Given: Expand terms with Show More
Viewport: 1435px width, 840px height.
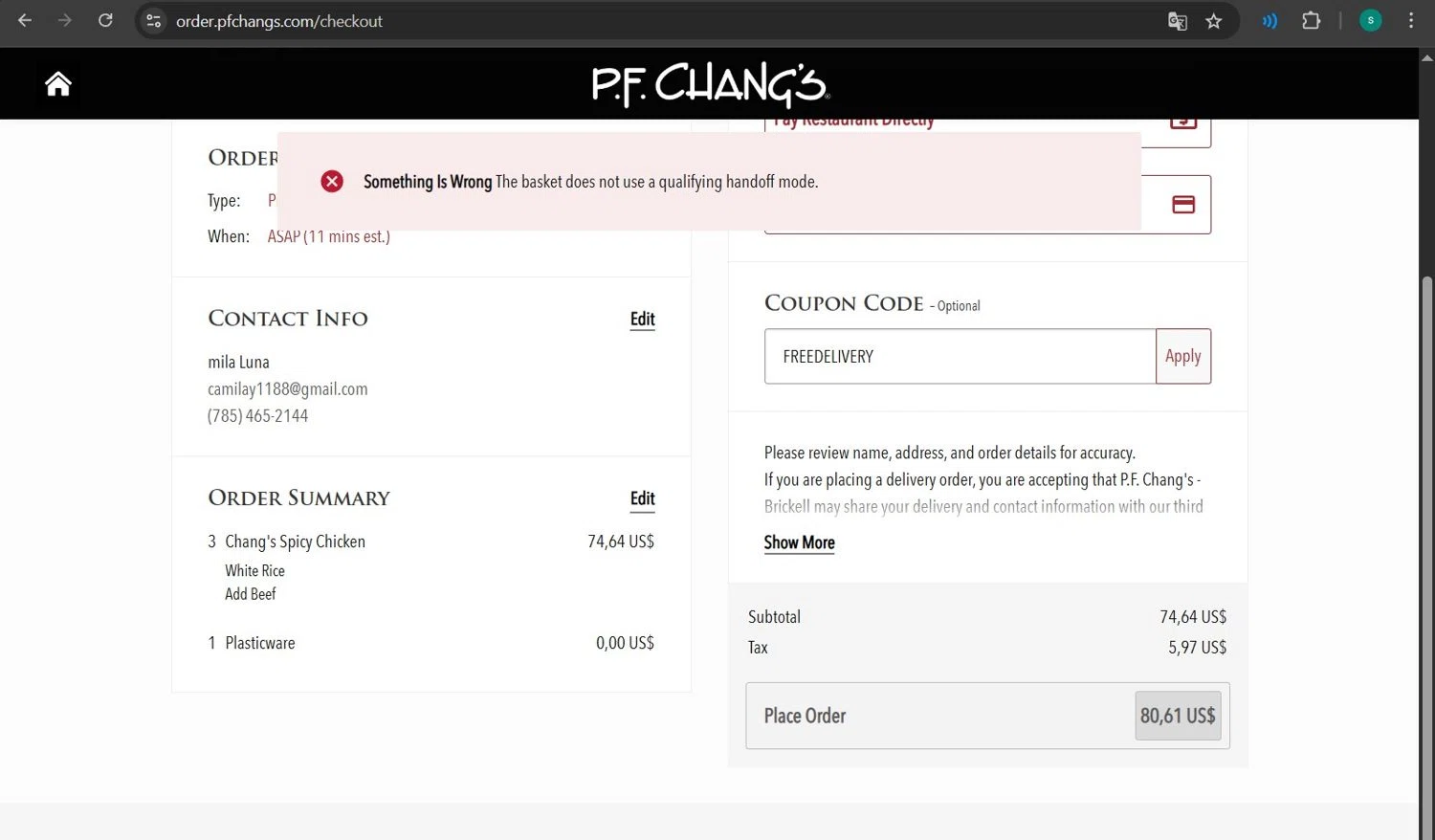Looking at the screenshot, I should click(799, 542).
